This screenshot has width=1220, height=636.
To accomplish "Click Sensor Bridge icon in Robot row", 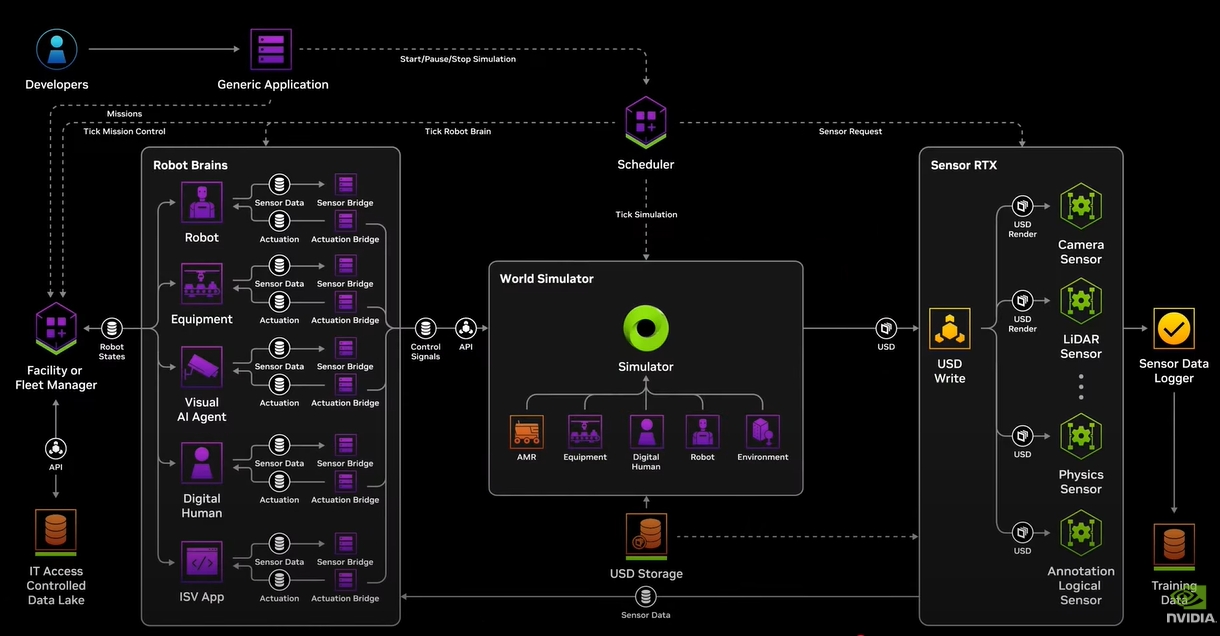I will click(x=345, y=184).
